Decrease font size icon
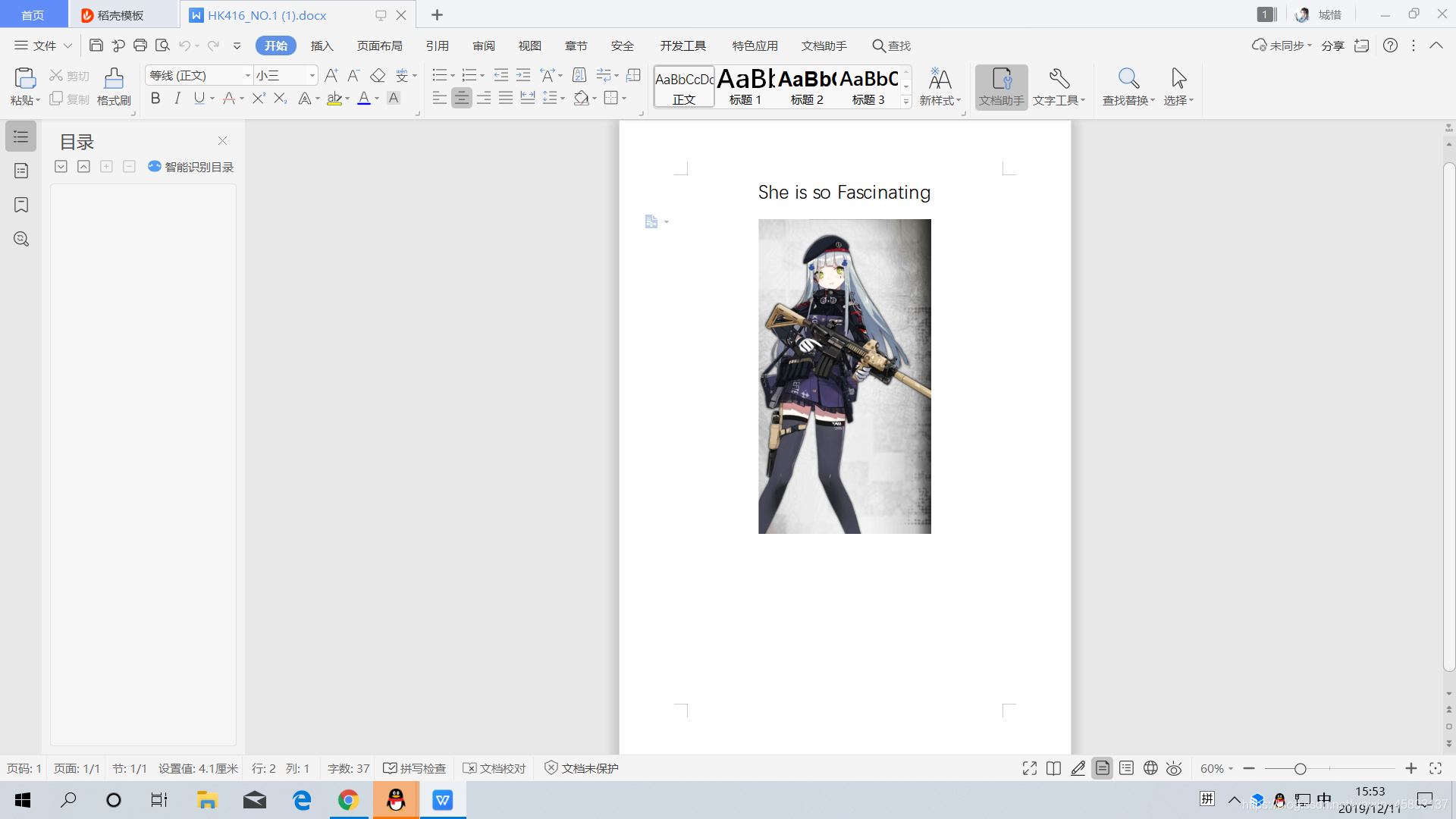This screenshot has height=819, width=1456. click(x=353, y=75)
